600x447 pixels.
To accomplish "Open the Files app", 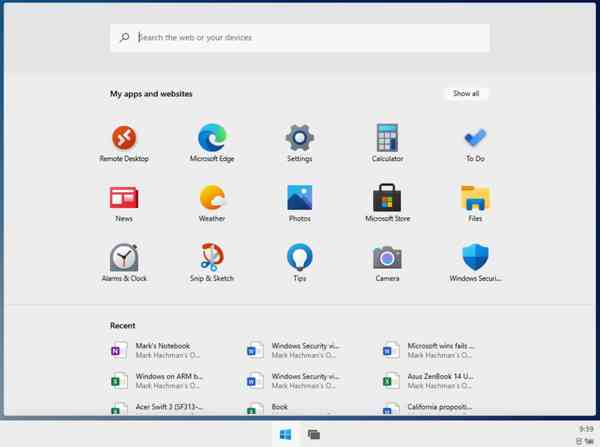I will 475,204.
